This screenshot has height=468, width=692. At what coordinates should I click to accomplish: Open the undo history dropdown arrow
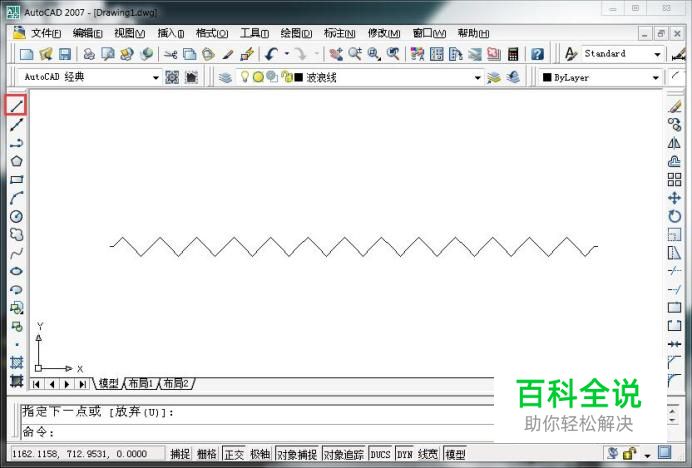coord(287,54)
